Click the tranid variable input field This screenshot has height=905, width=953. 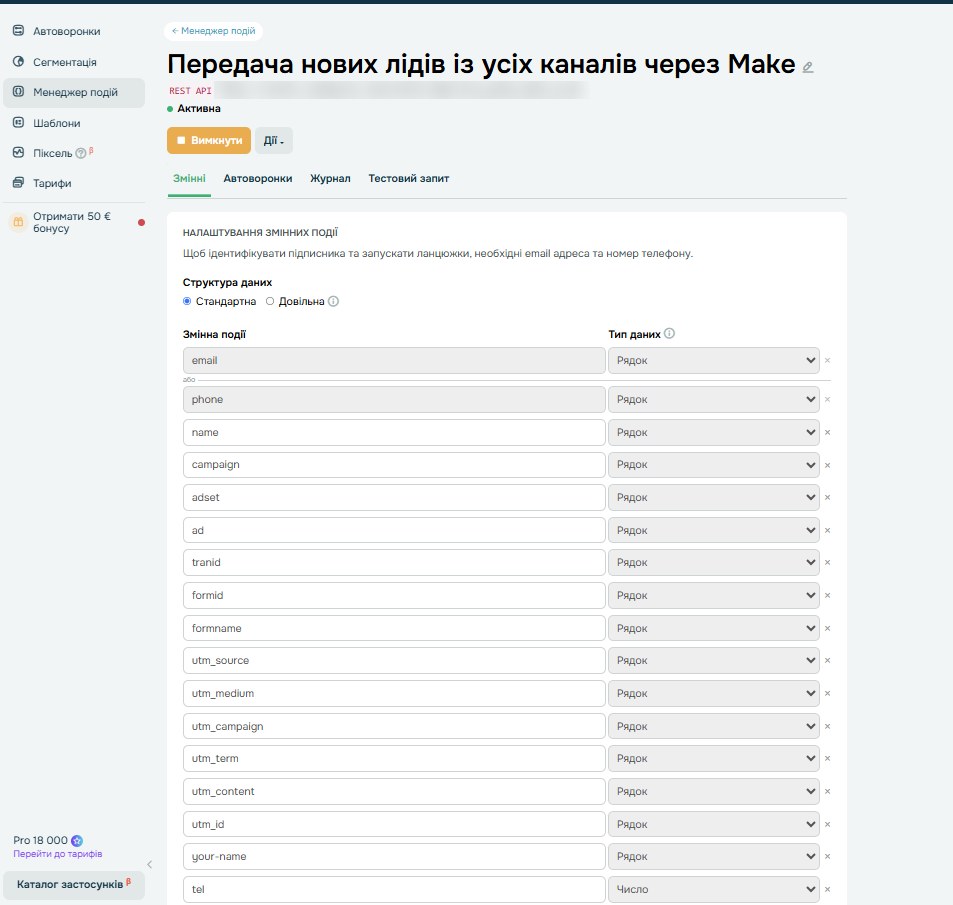tap(394, 562)
